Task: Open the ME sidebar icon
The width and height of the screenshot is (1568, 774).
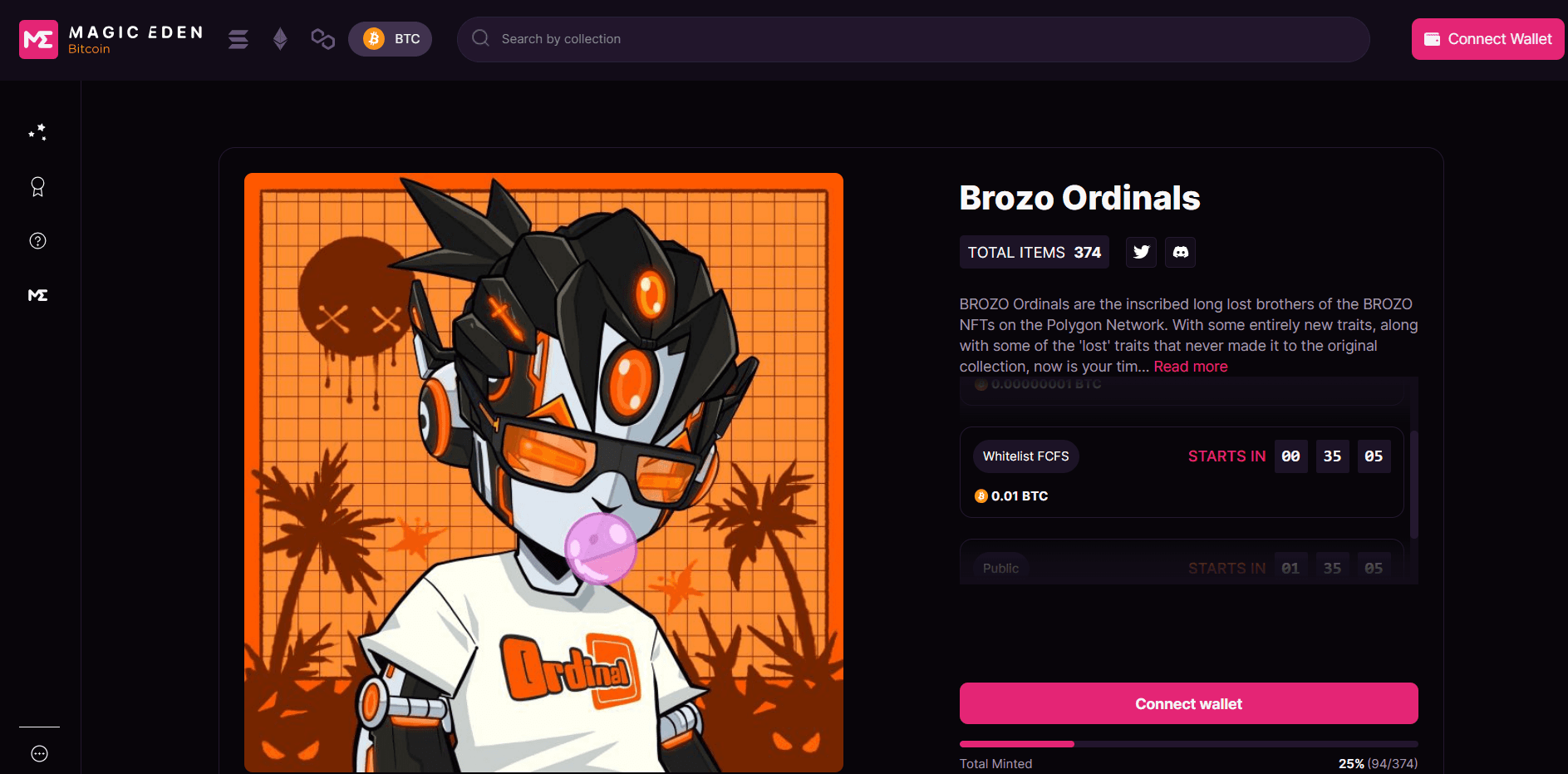Action: pos(38,295)
